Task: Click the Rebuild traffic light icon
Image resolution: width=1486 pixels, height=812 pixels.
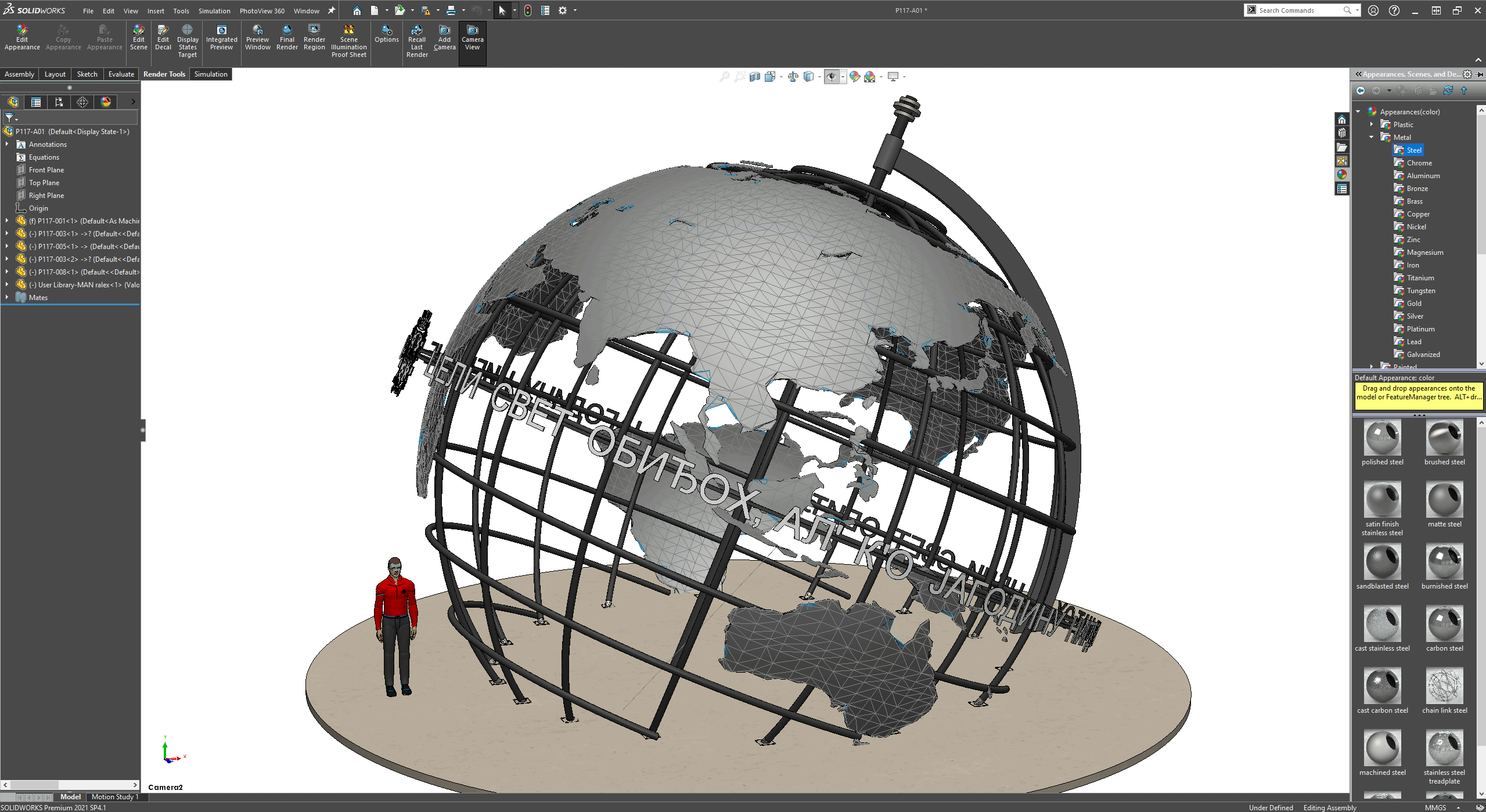Action: (x=528, y=10)
